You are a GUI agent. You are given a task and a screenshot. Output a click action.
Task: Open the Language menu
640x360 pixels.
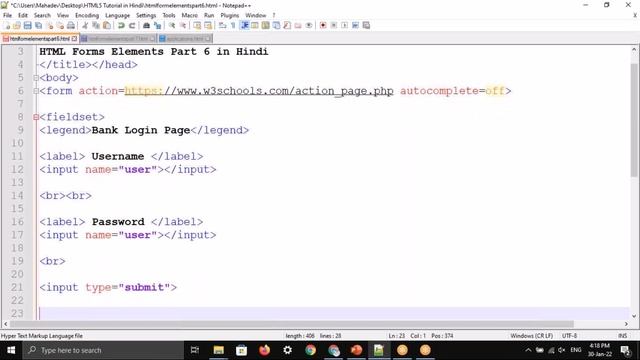tap(117, 15)
